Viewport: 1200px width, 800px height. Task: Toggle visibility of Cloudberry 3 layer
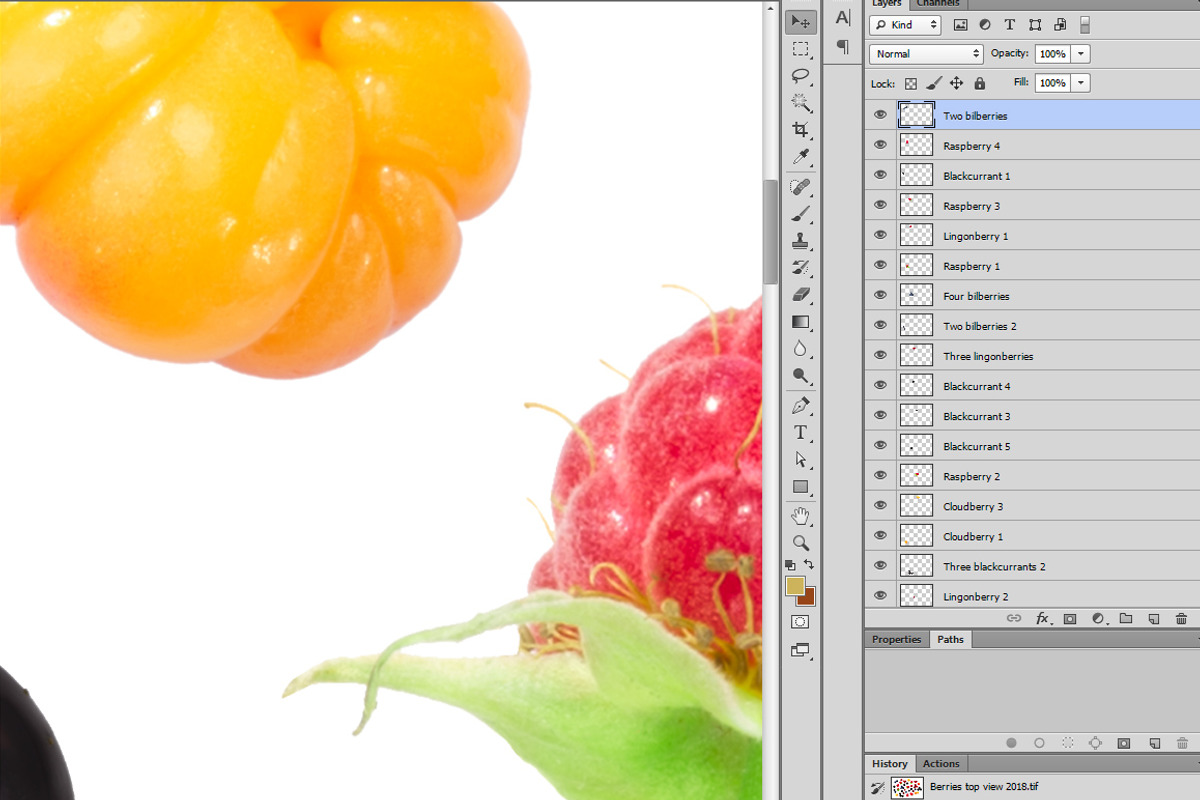[x=880, y=506]
